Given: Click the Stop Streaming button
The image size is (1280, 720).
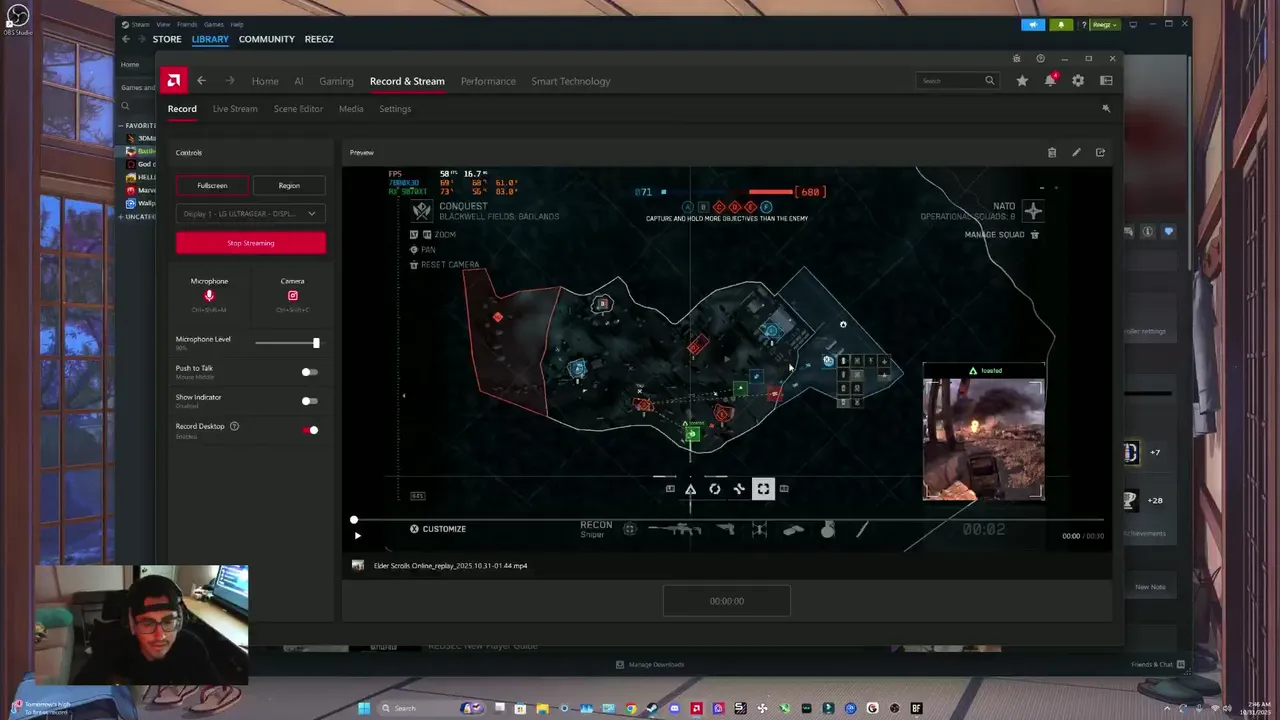Looking at the screenshot, I should click(x=250, y=243).
